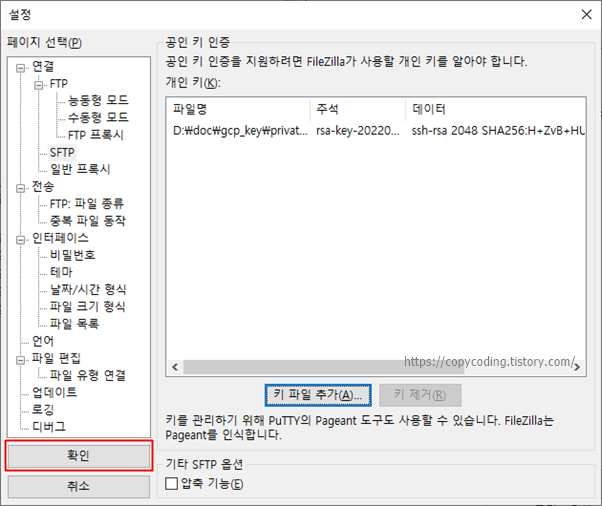Open 중복 파일 동작 page

tap(88, 221)
